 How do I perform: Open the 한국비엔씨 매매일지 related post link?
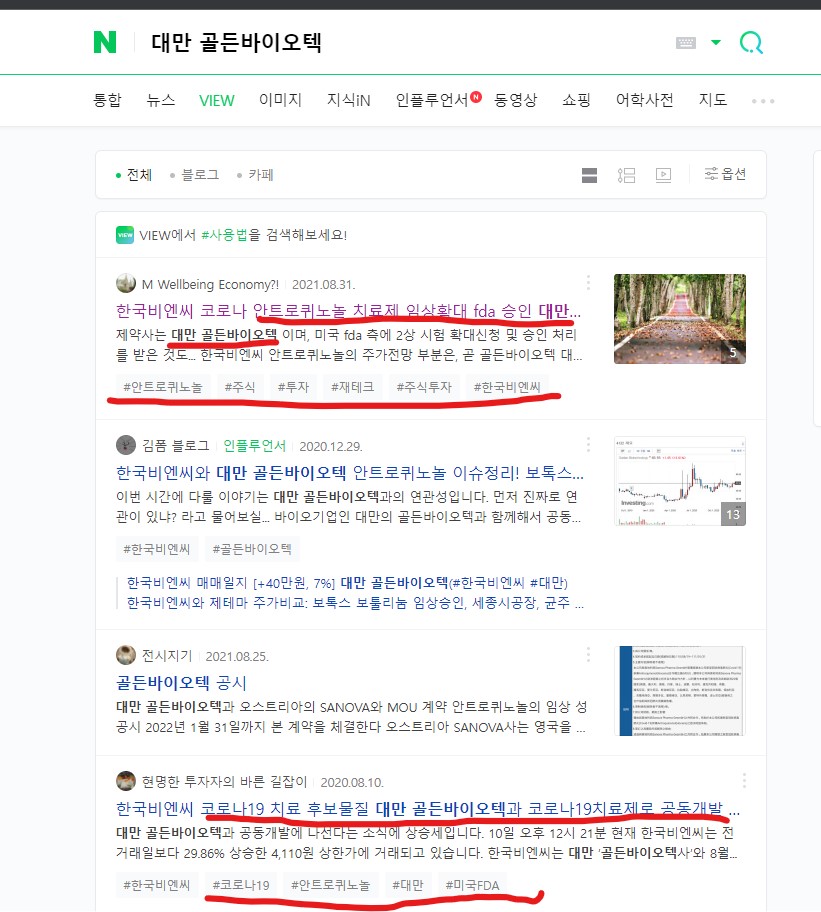(347, 583)
